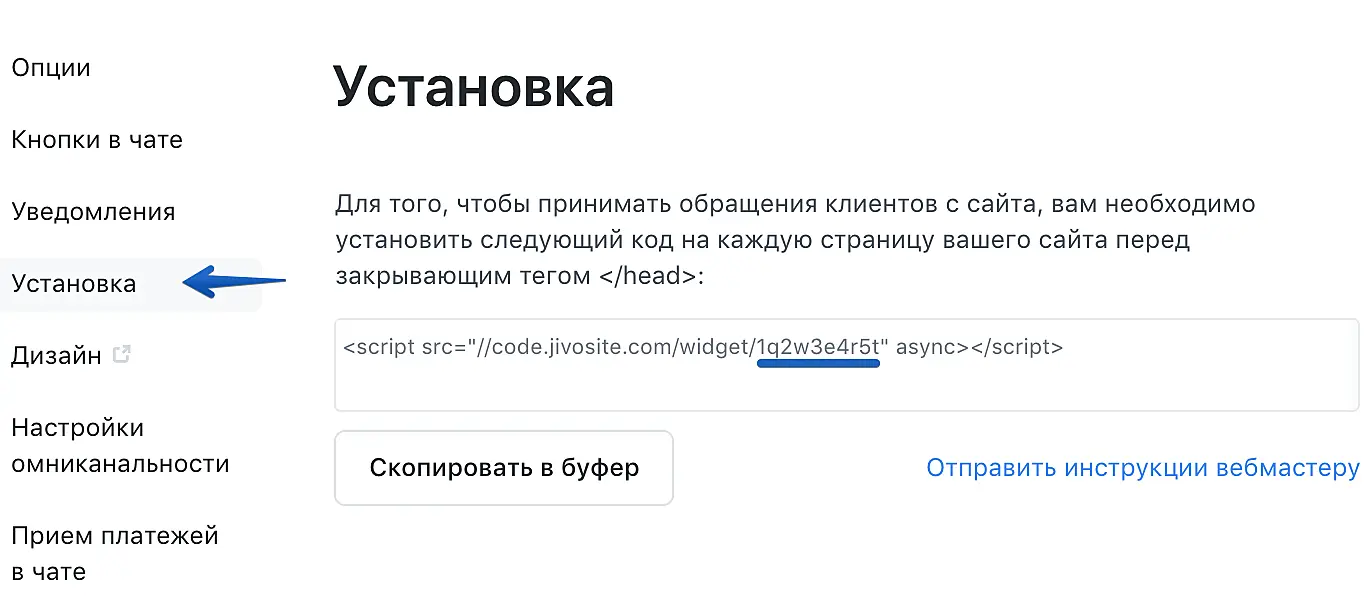Open the Дизайн sidebar item
The image size is (1366, 596).
point(56,356)
